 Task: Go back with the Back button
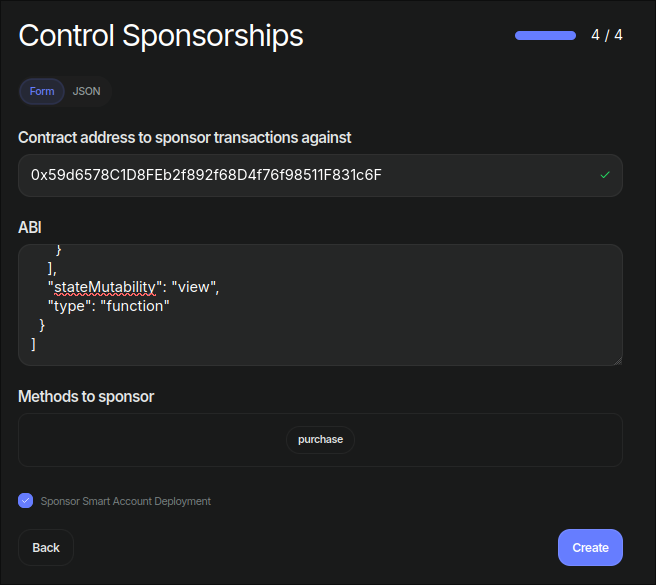click(x=46, y=547)
